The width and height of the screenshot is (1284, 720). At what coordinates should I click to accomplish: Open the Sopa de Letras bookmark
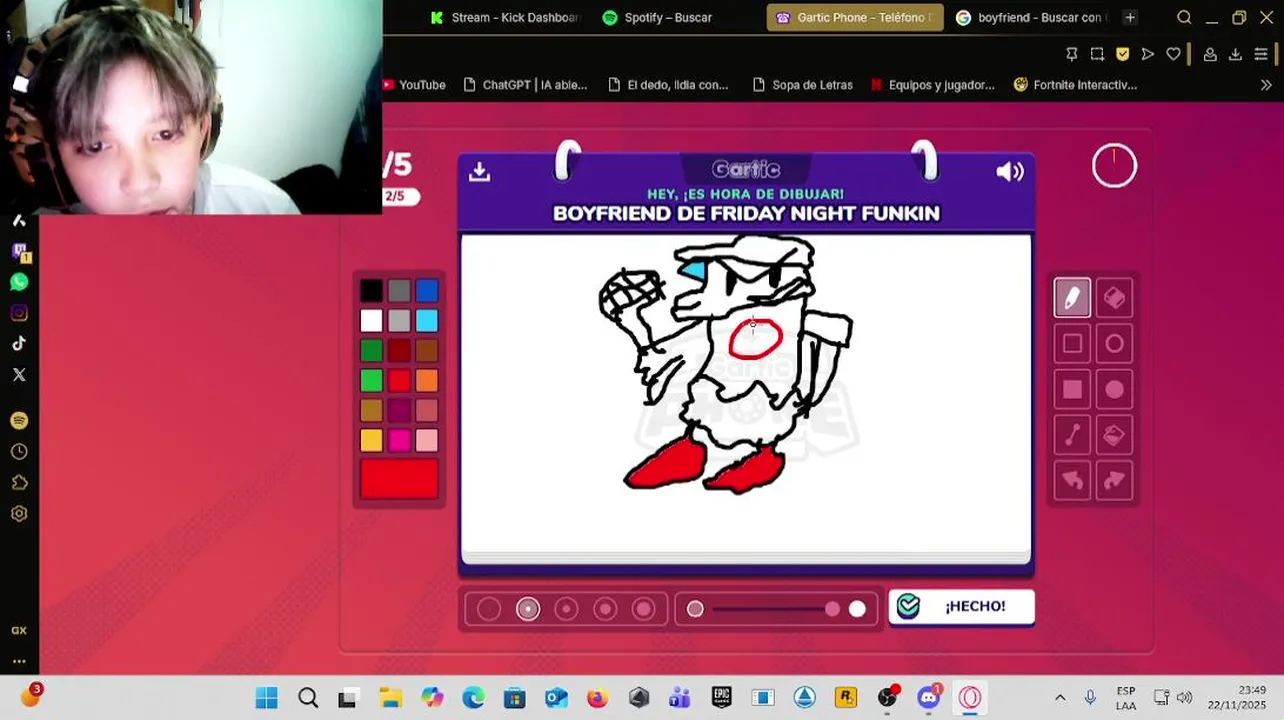[x=802, y=85]
